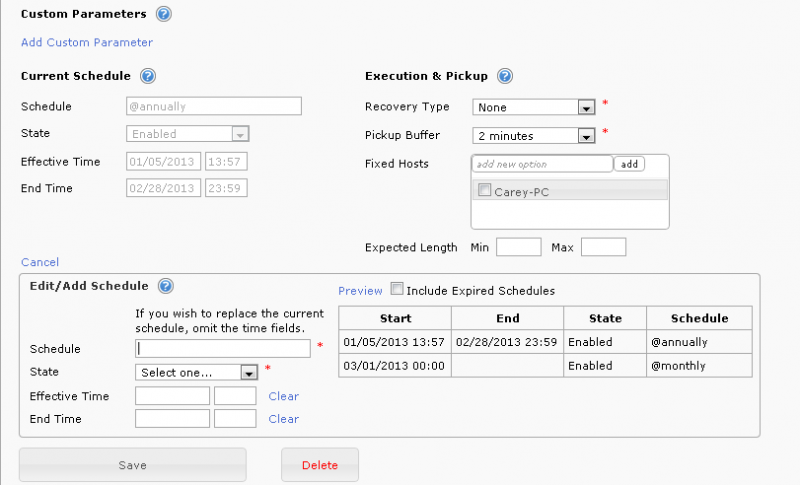Click Add Custom Parameter link
800x485 pixels.
point(87,42)
